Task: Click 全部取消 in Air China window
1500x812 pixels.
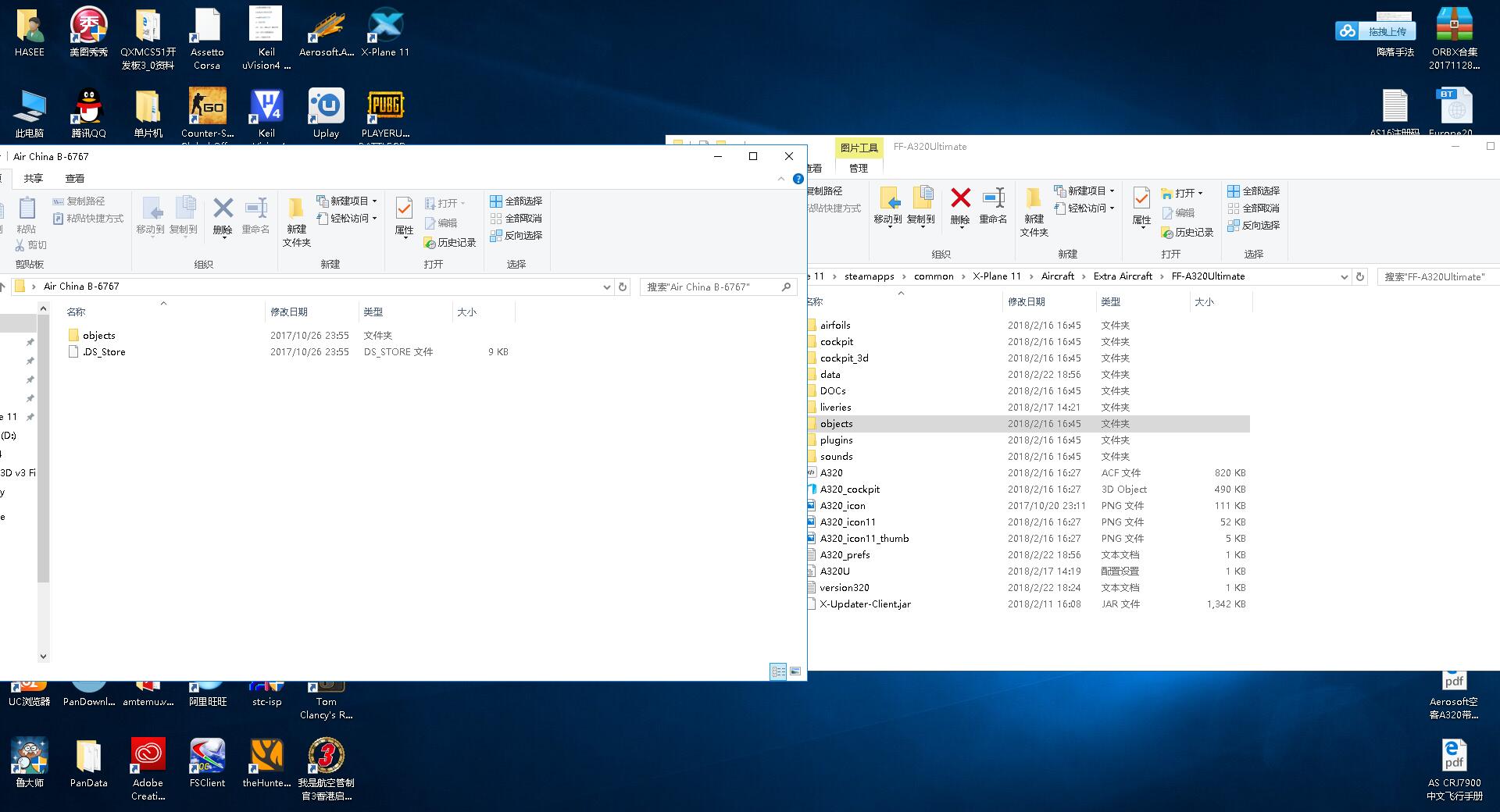Action: pyautogui.click(x=516, y=219)
